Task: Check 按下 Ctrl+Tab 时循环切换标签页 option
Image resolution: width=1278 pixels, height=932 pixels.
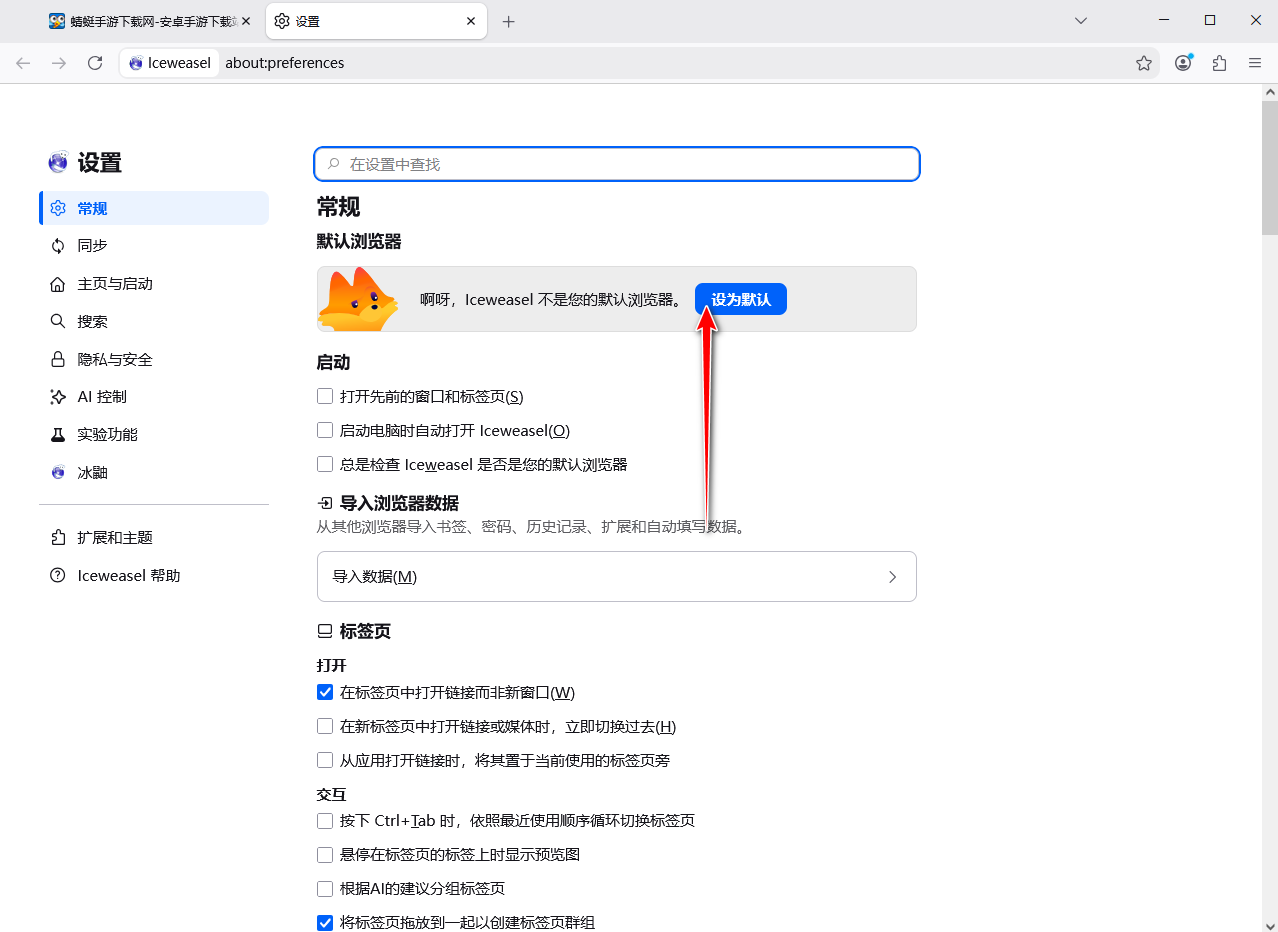Action: click(x=325, y=821)
